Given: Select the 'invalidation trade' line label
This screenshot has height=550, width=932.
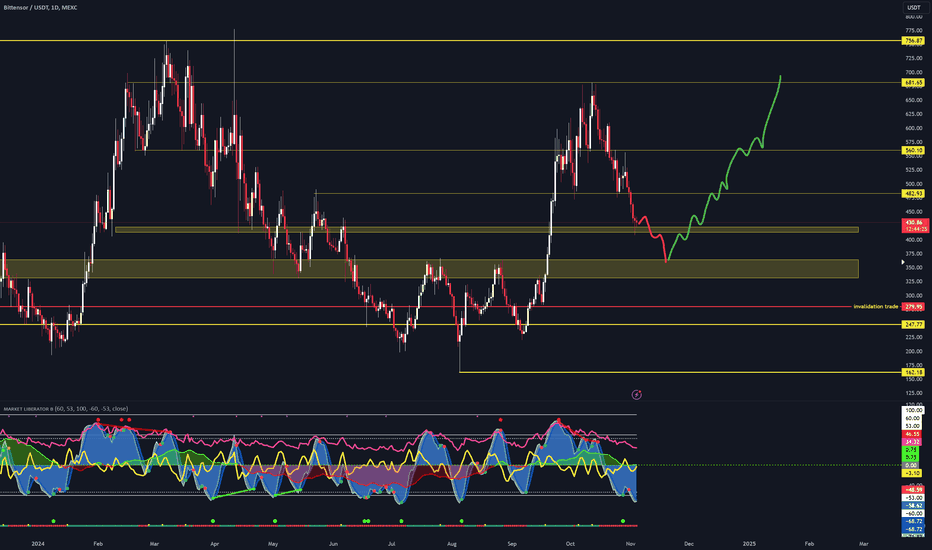Looking at the screenshot, I should click(x=876, y=307).
